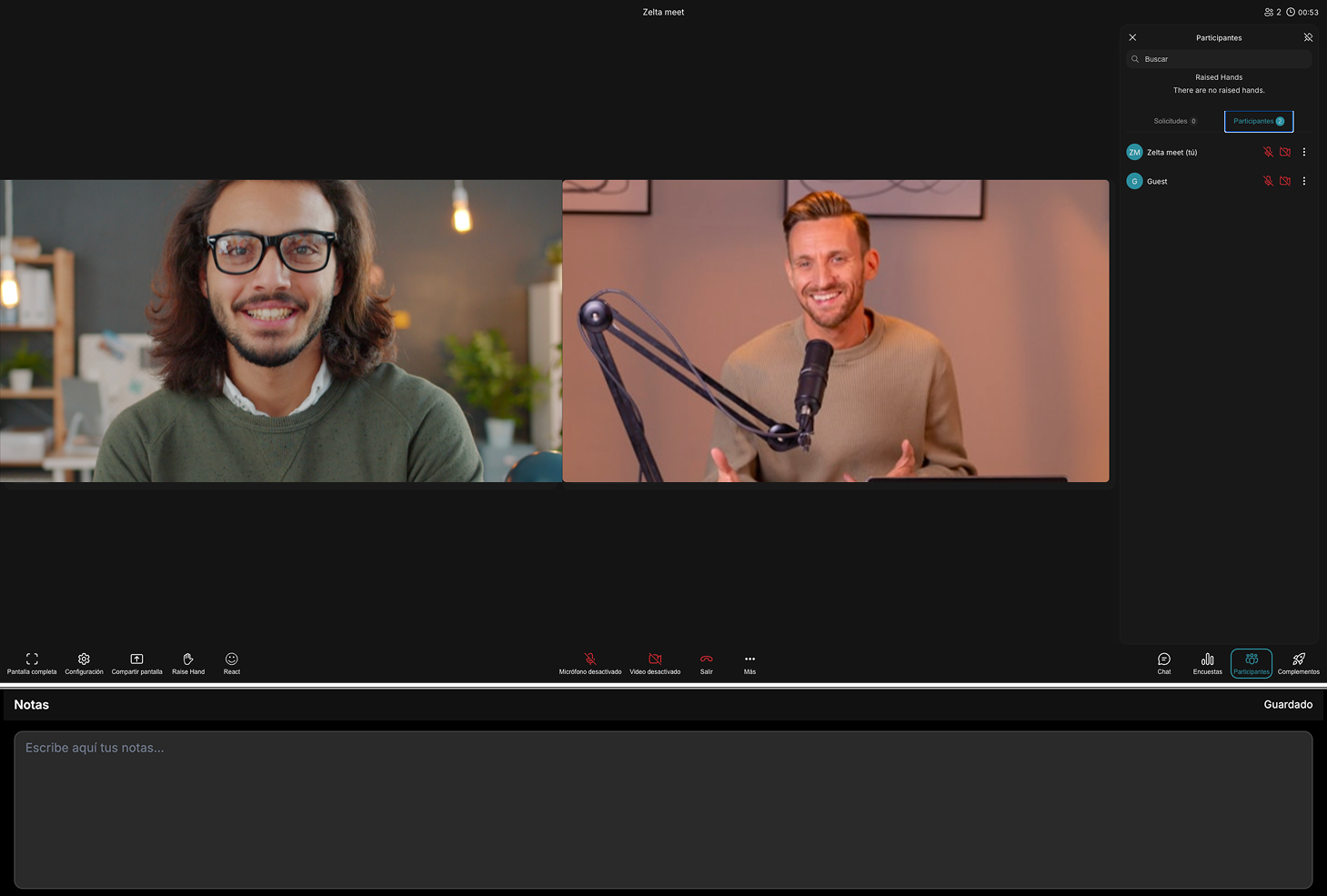Open the three-dot menu for Guest

(1303, 181)
